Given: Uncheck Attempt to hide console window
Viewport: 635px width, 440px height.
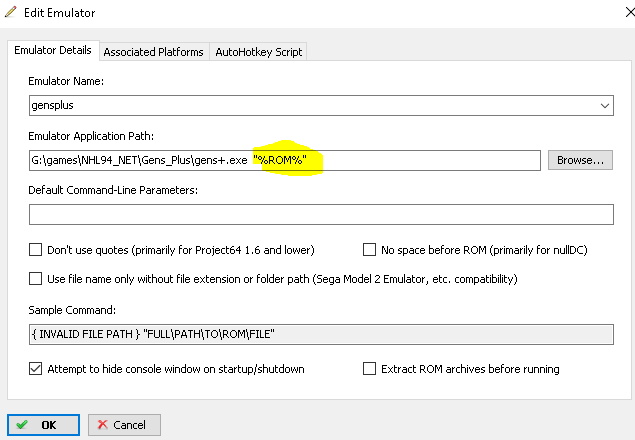Looking at the screenshot, I should point(36,369).
